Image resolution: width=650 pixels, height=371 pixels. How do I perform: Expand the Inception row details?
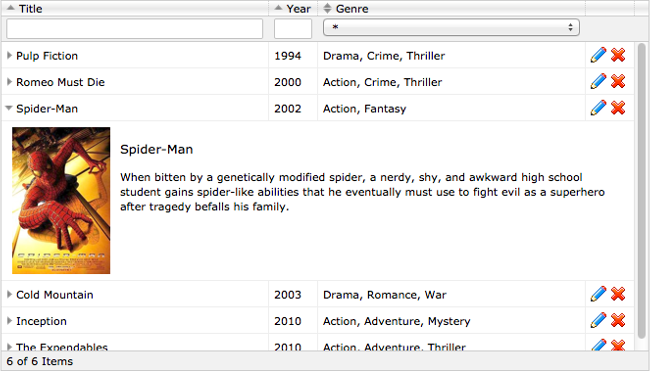(x=9, y=321)
